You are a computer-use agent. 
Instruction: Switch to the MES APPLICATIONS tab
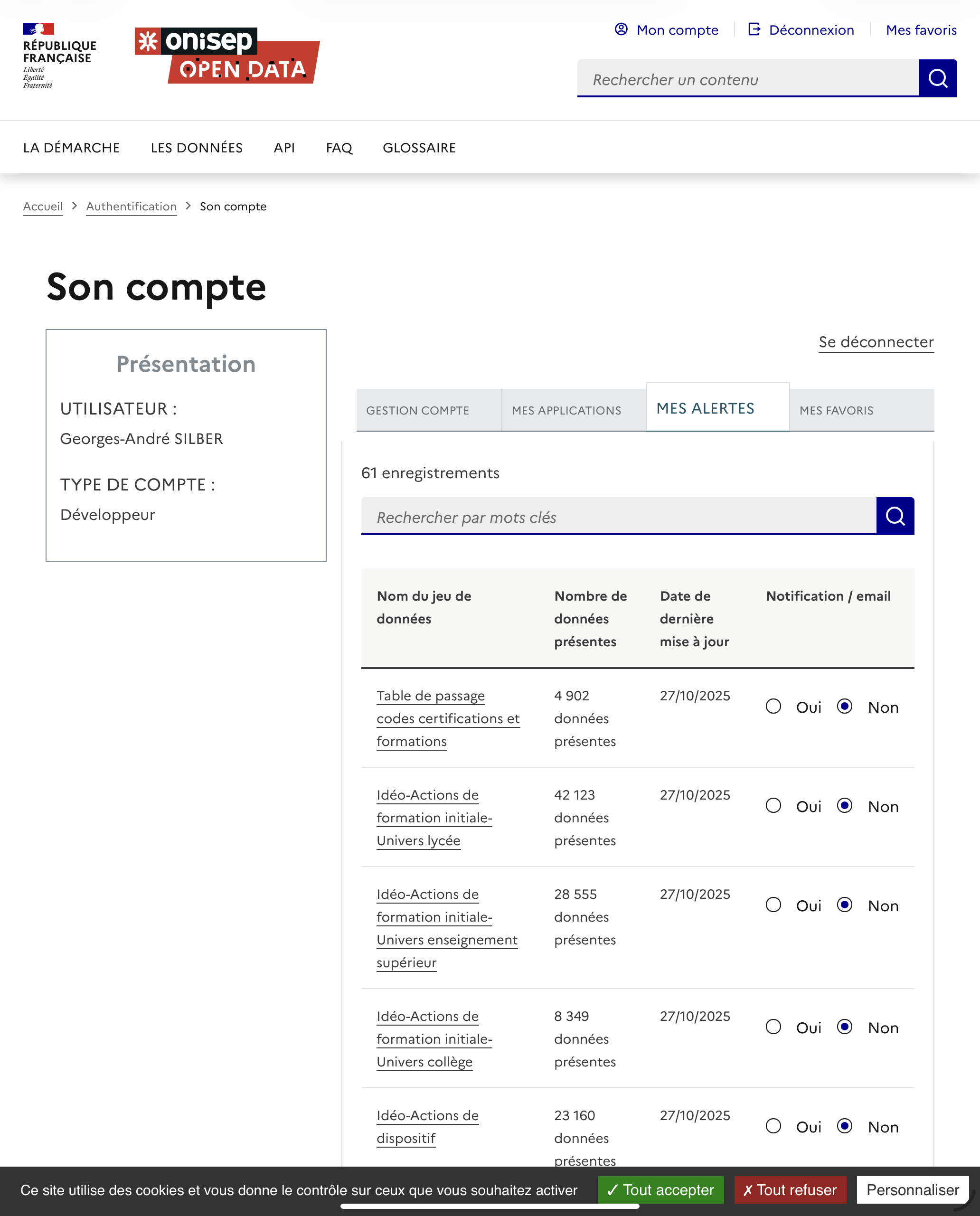tap(566, 410)
